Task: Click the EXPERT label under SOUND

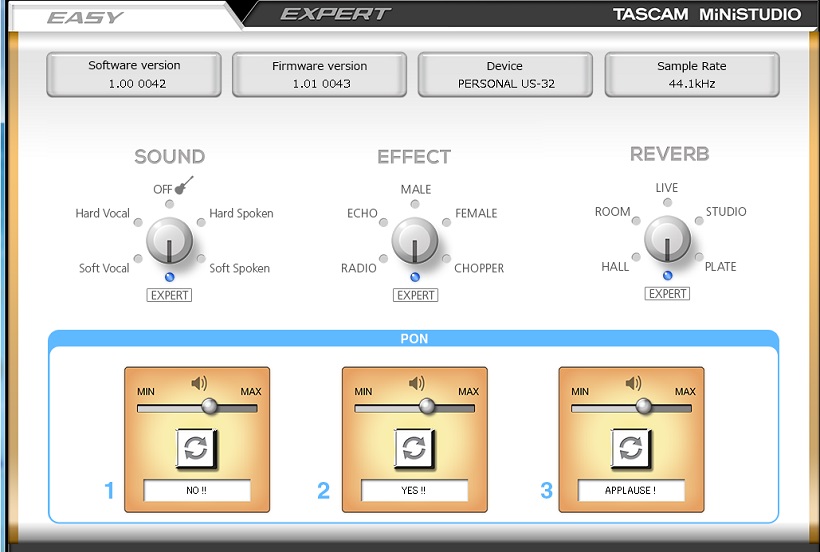Action: [169, 295]
